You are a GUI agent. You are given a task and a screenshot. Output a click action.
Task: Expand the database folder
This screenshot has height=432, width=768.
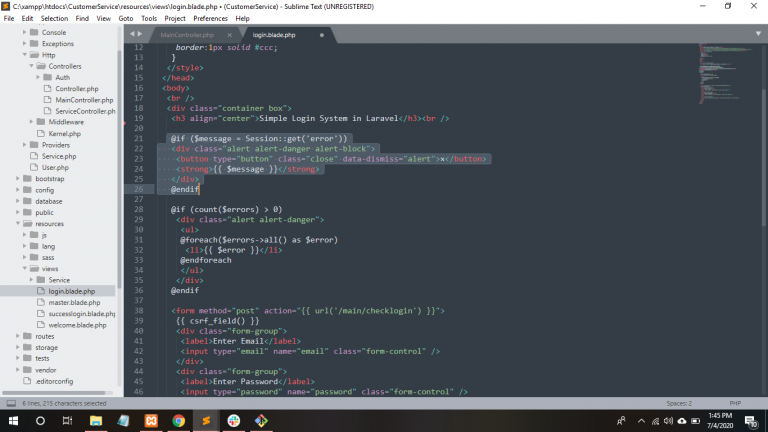pyautogui.click(x=18, y=201)
